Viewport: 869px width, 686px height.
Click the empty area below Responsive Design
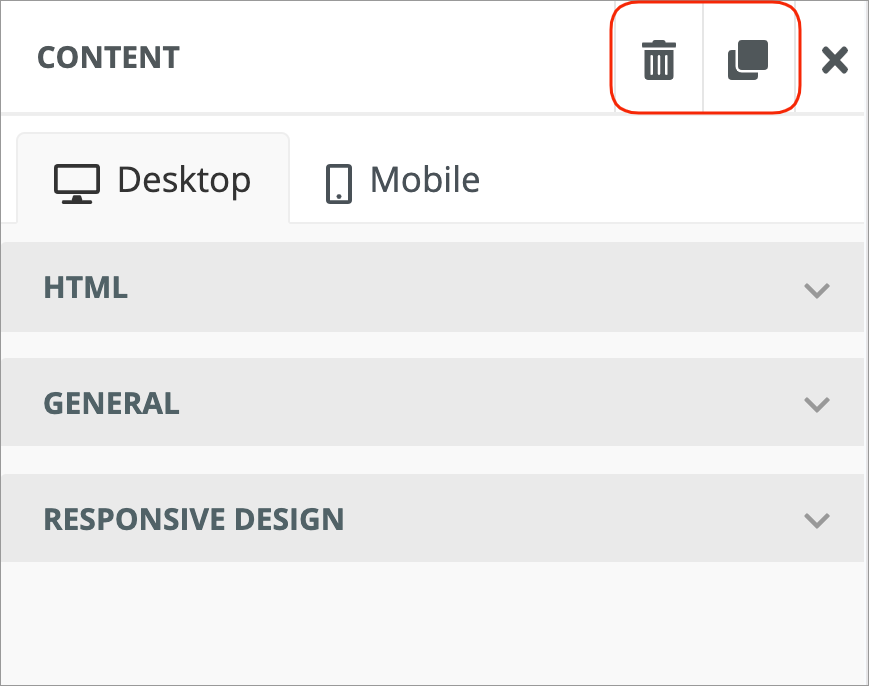[432, 620]
